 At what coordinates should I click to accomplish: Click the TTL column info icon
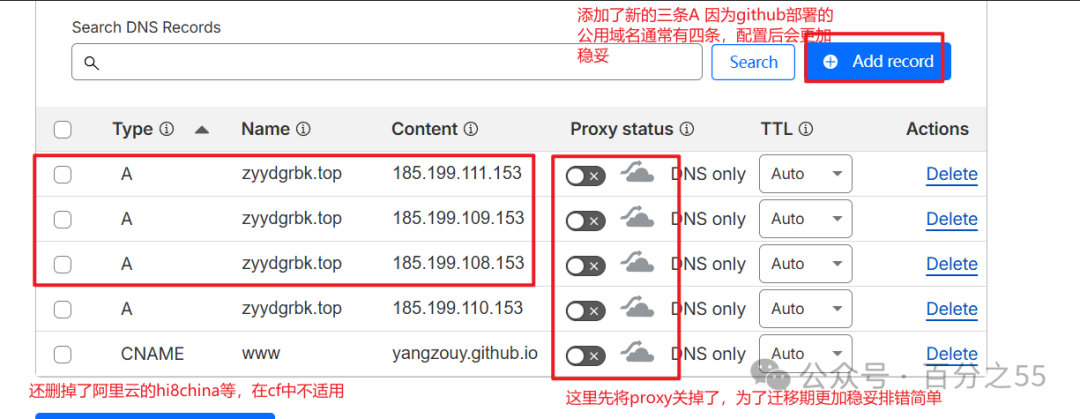pyautogui.click(x=806, y=129)
